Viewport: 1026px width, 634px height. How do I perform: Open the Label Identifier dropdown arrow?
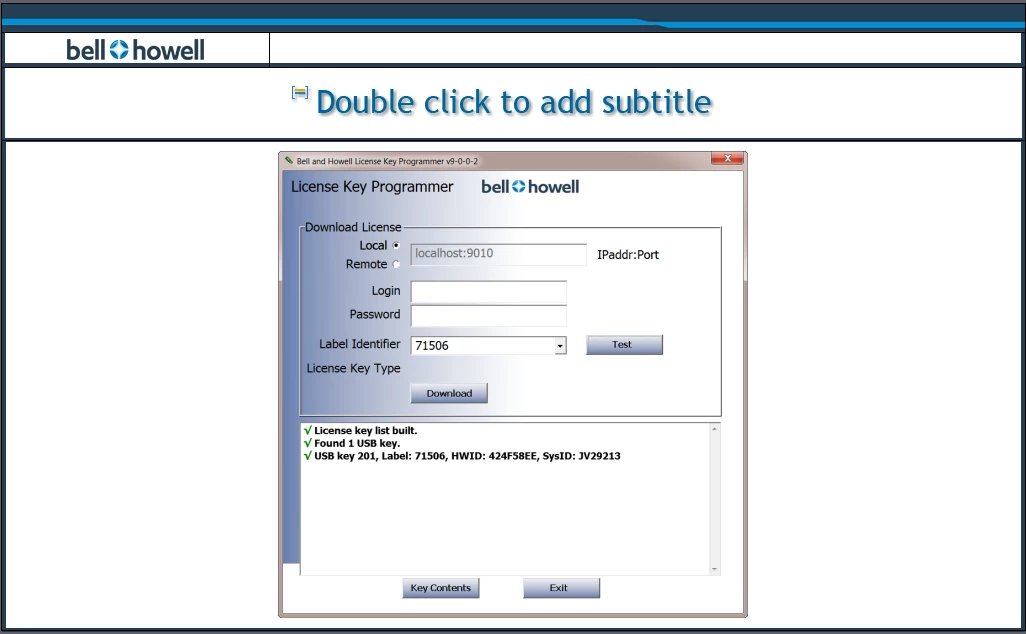[560, 345]
